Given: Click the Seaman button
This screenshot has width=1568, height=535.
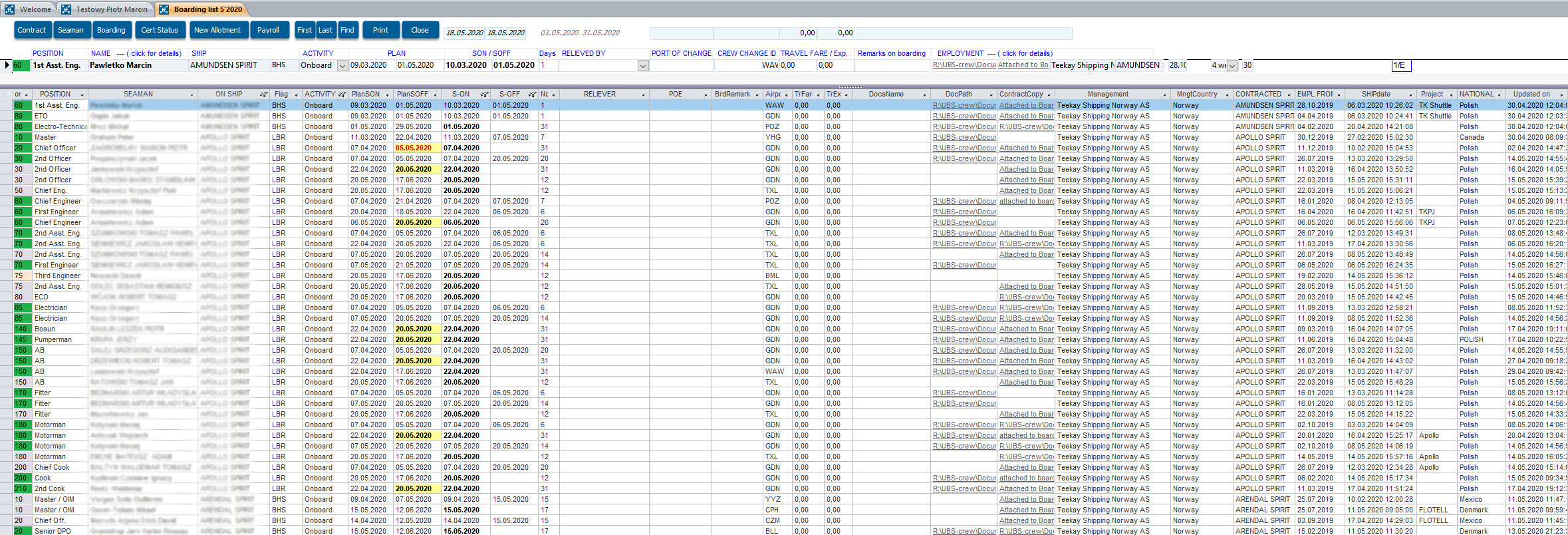Looking at the screenshot, I should [70, 30].
